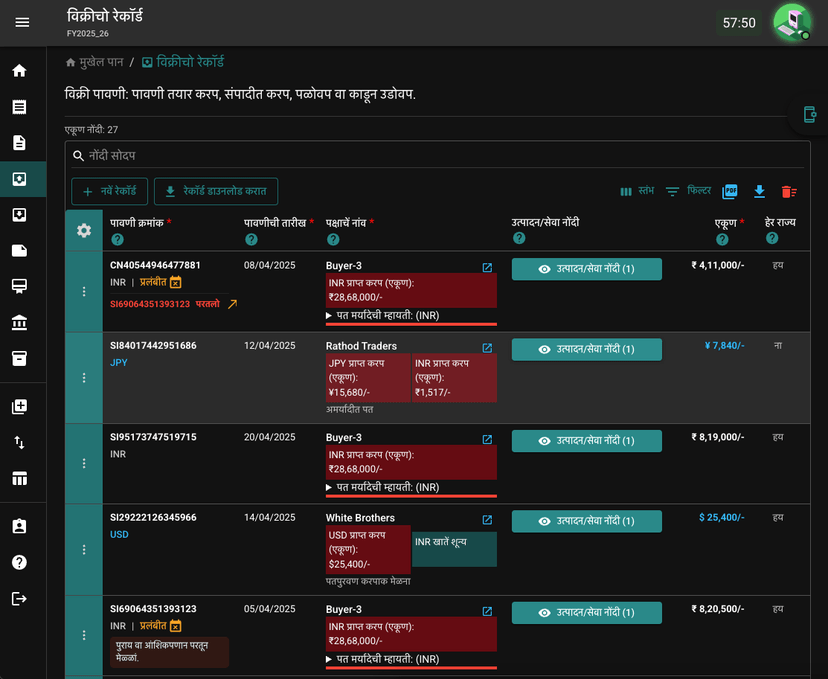Click the red delete records icon
Screen dimensions: 828x679
788,192
